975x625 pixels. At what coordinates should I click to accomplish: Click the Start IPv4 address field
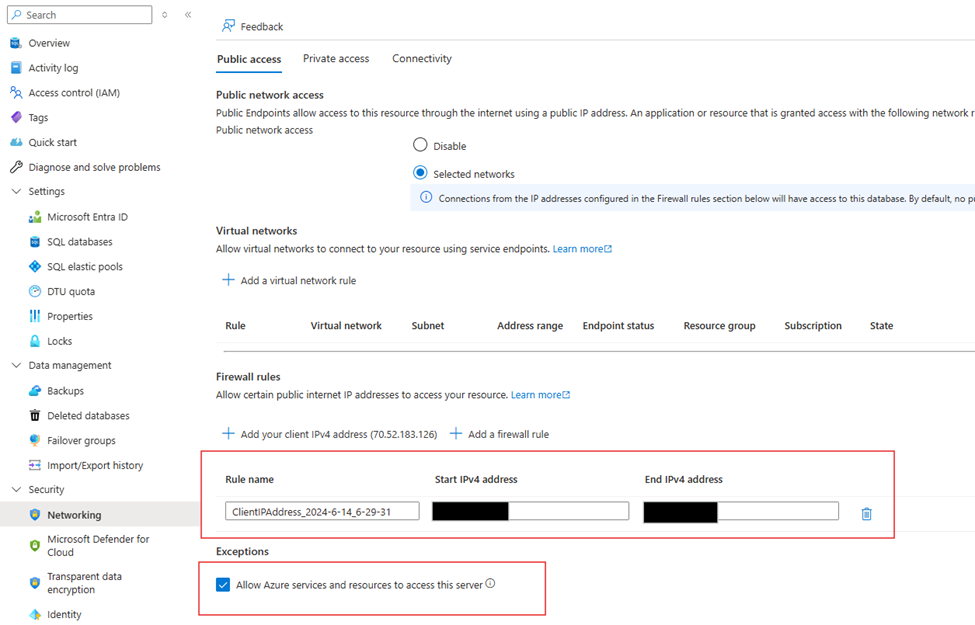[x=530, y=511]
